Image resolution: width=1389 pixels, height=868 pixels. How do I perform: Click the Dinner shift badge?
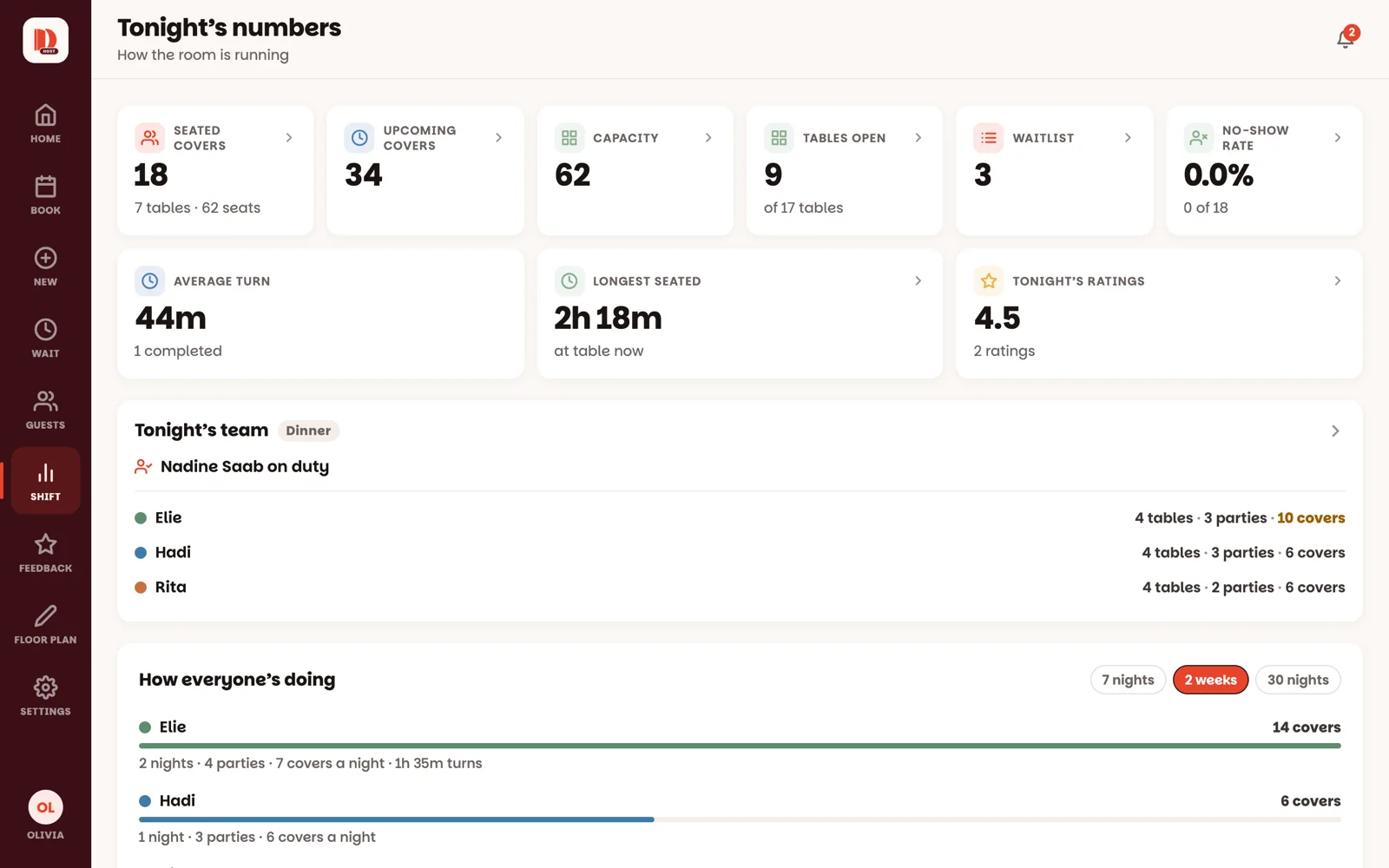click(x=308, y=431)
